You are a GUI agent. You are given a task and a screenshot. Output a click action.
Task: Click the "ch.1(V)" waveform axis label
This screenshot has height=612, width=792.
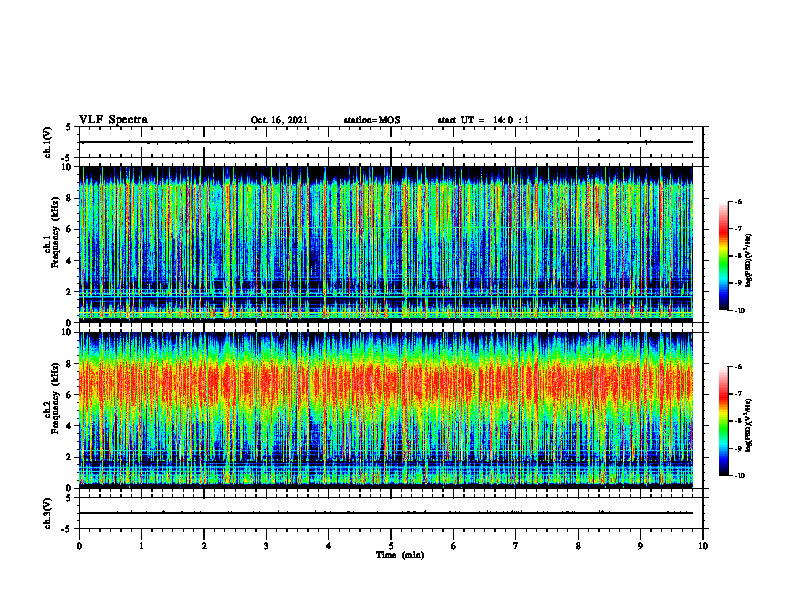47,142
